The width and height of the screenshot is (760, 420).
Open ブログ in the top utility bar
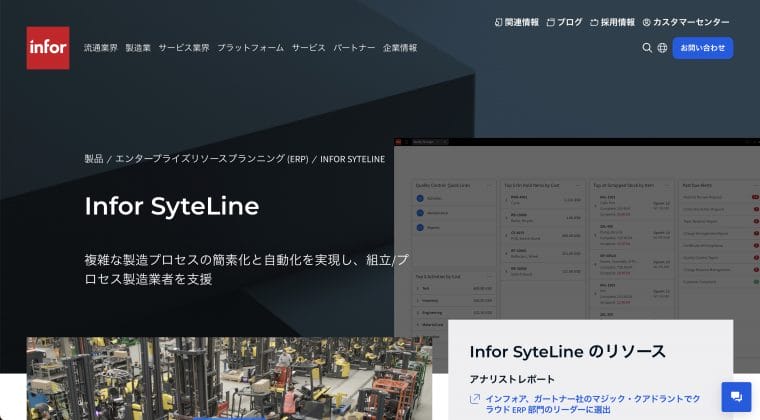point(564,22)
